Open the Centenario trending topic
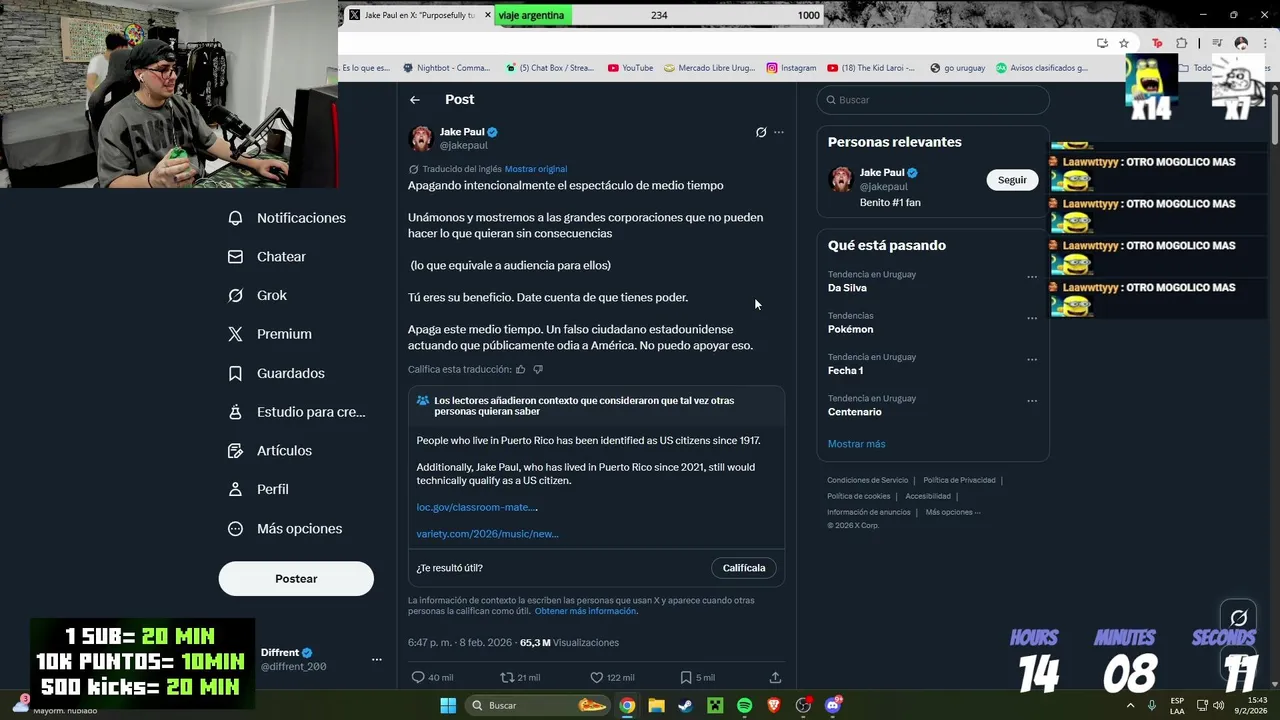 [x=855, y=412]
